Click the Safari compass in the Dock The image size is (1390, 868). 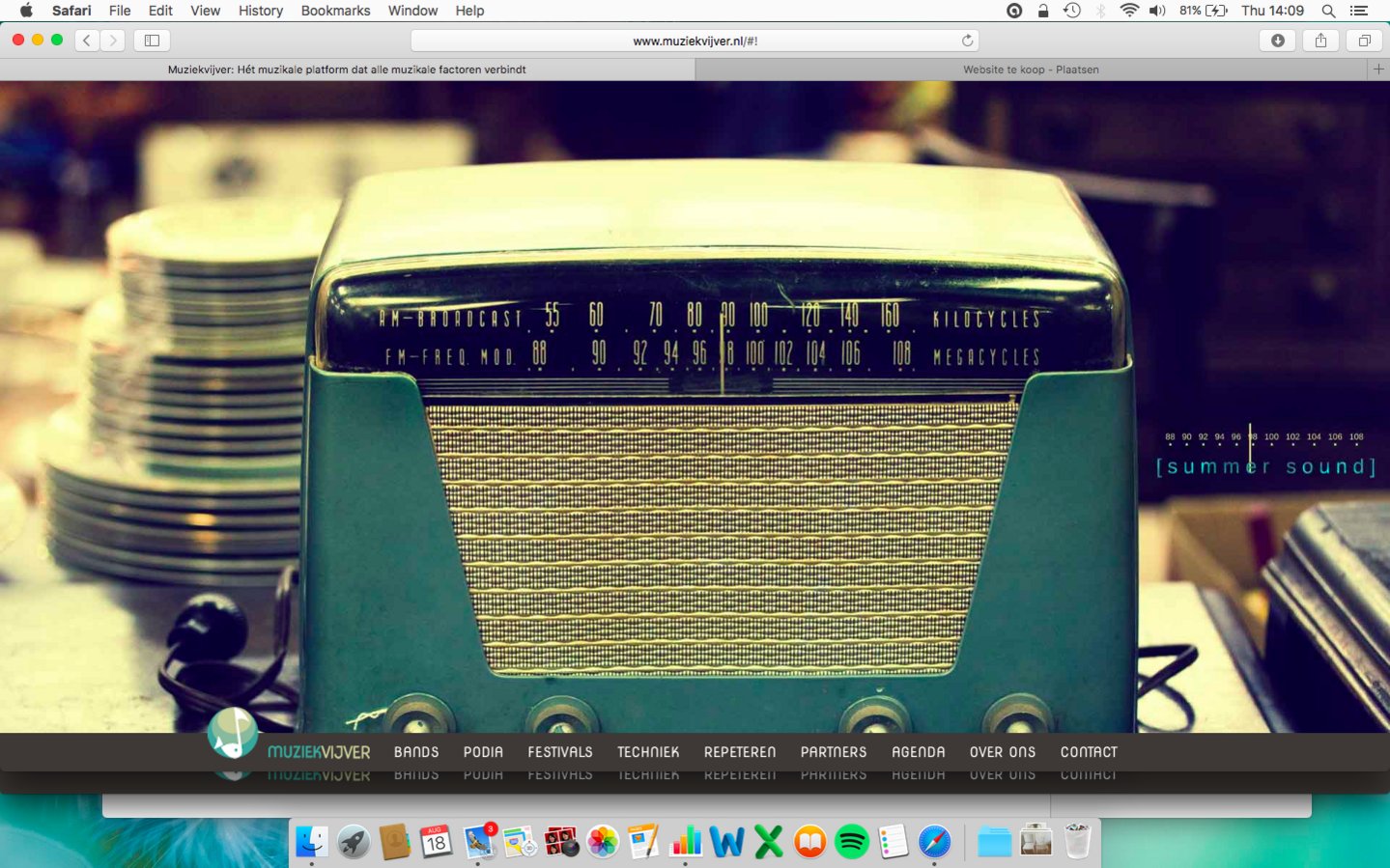(x=935, y=842)
